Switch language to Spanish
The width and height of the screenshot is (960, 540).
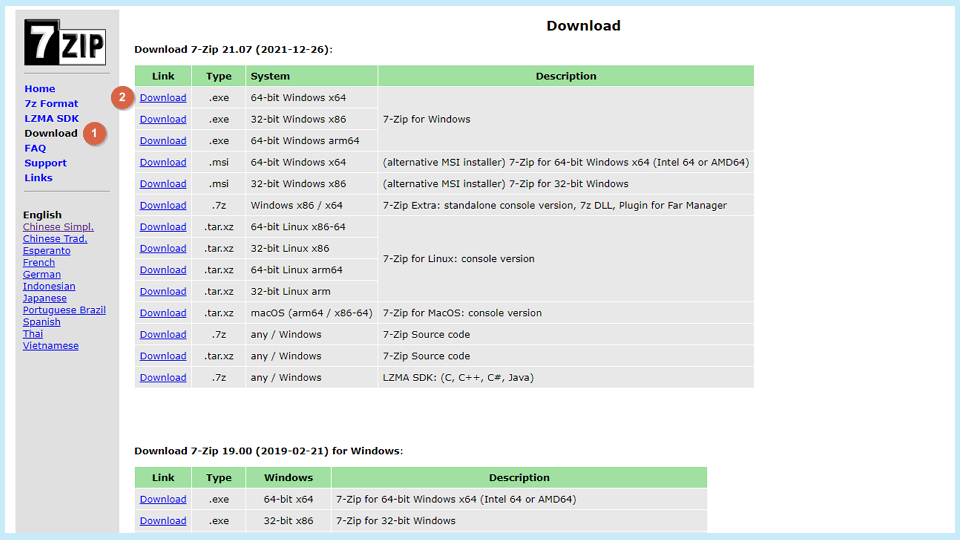pos(42,321)
